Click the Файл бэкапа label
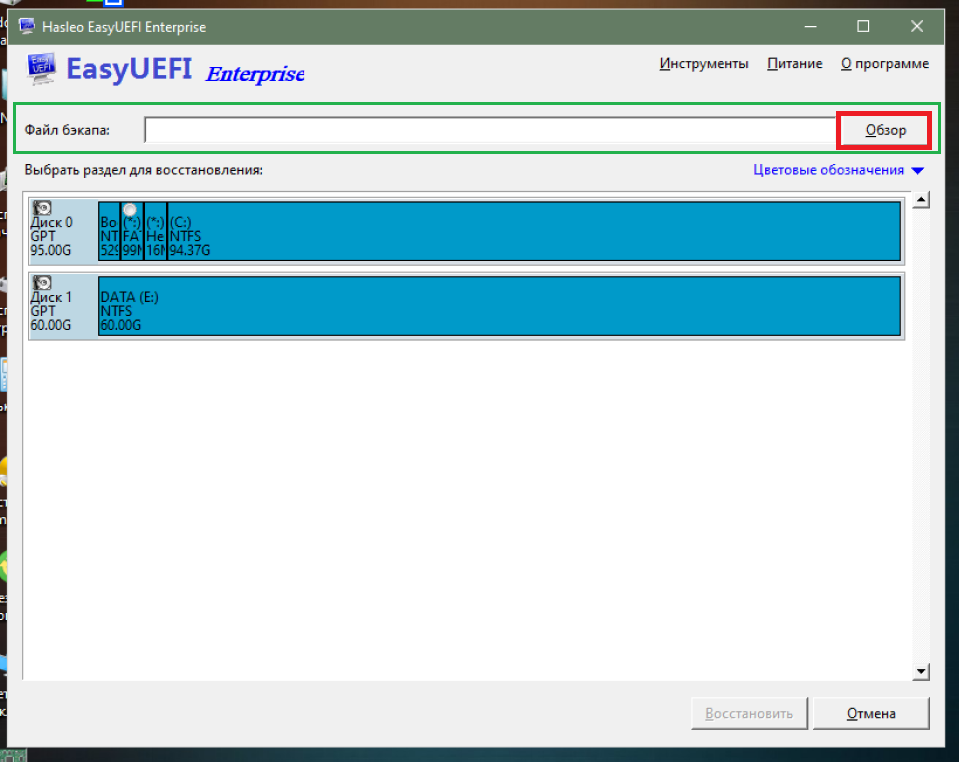The height and width of the screenshot is (762, 959). (67, 130)
